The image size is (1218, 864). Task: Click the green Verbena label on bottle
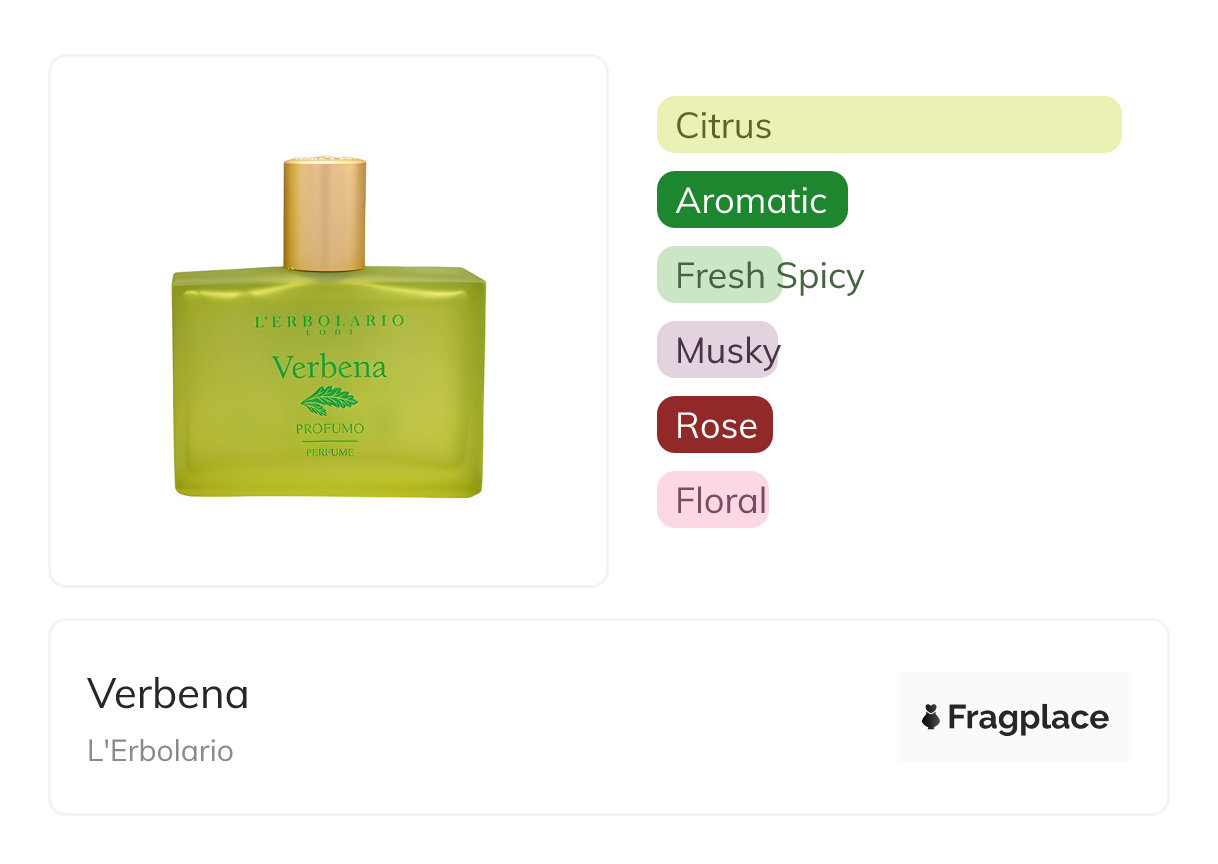pos(328,367)
